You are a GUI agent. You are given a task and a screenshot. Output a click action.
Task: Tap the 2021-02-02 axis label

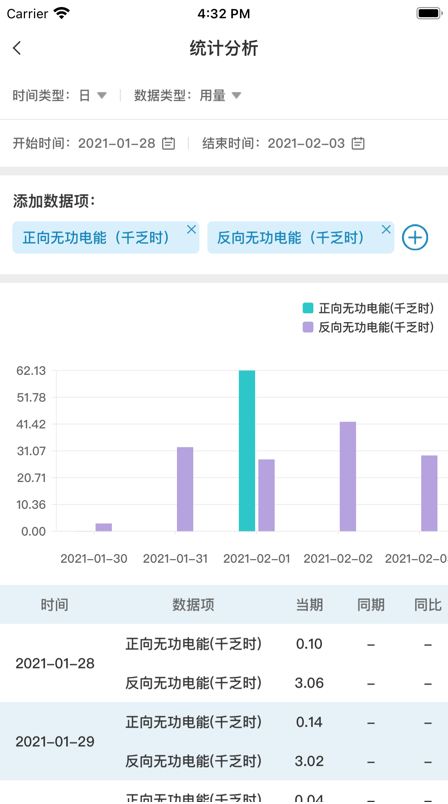[338, 559]
